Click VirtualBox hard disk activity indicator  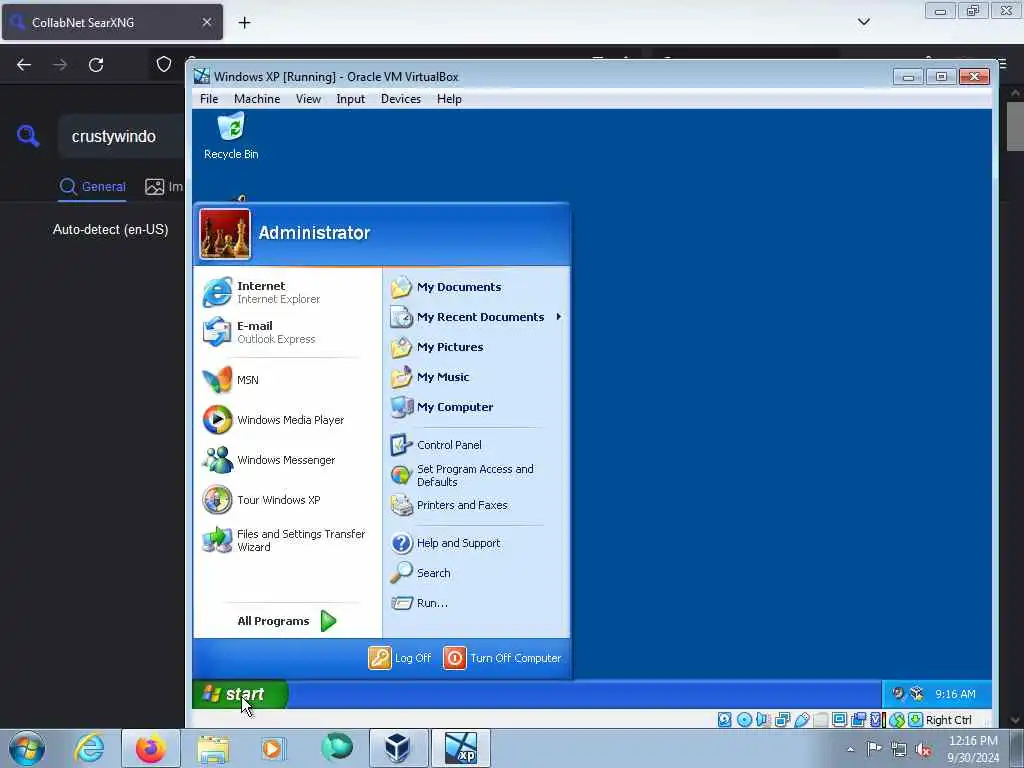pos(724,720)
